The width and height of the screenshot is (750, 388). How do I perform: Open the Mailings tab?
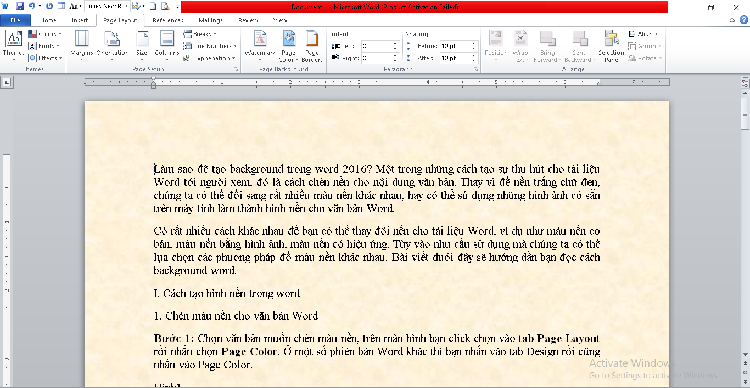(x=210, y=20)
